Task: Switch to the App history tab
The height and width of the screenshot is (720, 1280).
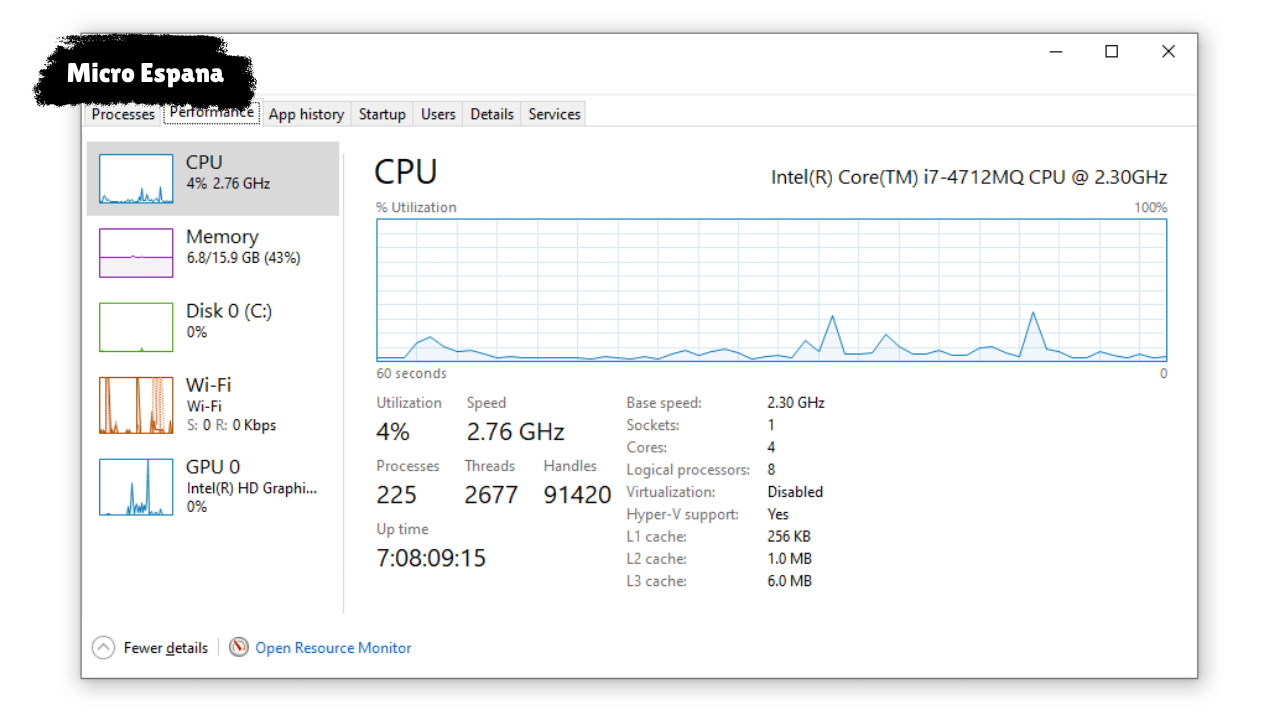Action: tap(306, 114)
